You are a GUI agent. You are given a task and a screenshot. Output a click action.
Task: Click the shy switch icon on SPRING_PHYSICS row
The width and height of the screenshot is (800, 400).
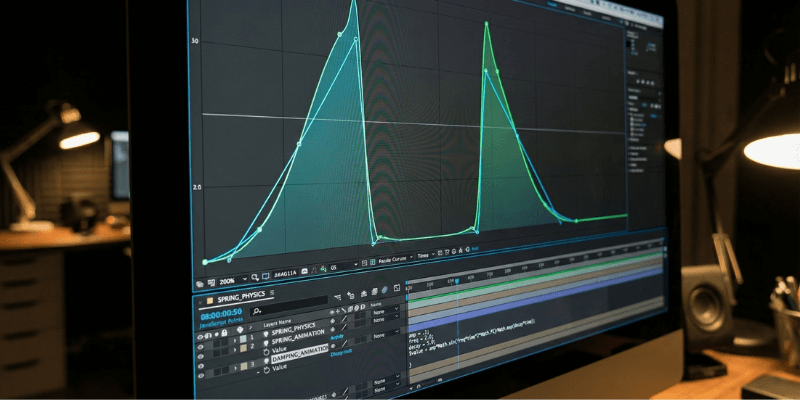[332, 321]
